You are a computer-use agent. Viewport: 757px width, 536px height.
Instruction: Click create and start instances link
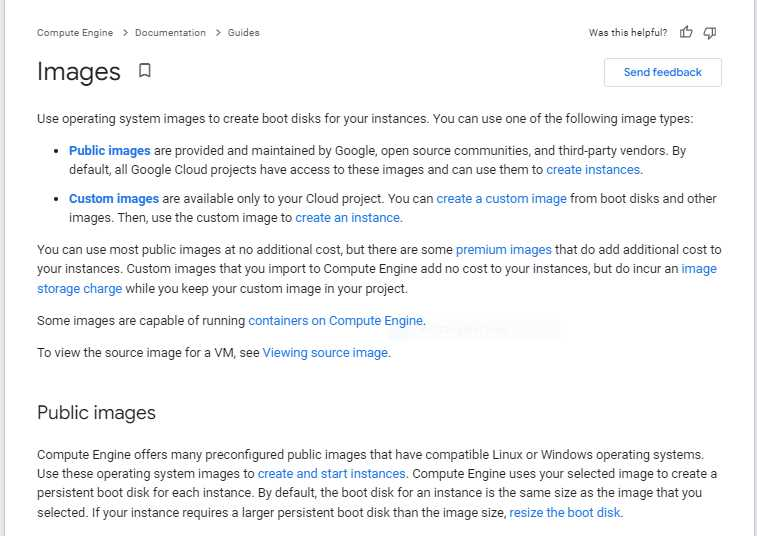click(x=331, y=474)
